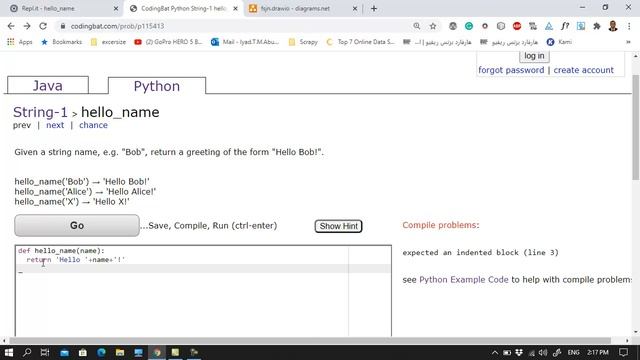Viewport: 640px width, 360px height.
Task: Open the Kami bookmark
Action: 559,42
